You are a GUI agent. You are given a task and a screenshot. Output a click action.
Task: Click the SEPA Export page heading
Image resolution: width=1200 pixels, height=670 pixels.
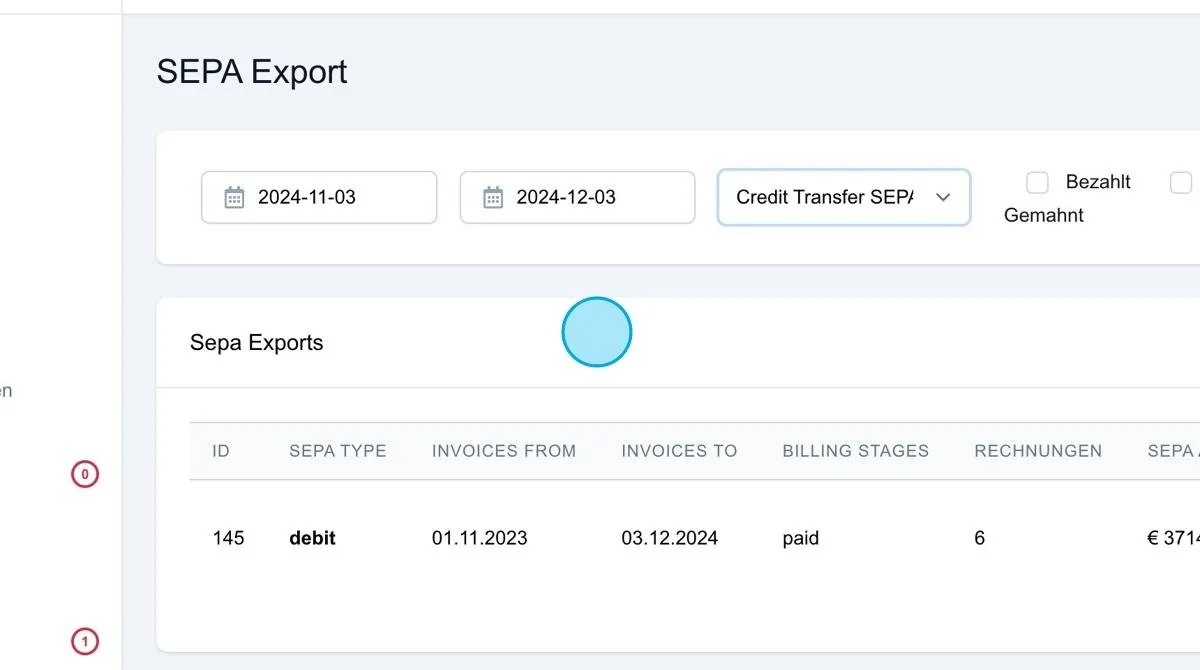pos(252,72)
